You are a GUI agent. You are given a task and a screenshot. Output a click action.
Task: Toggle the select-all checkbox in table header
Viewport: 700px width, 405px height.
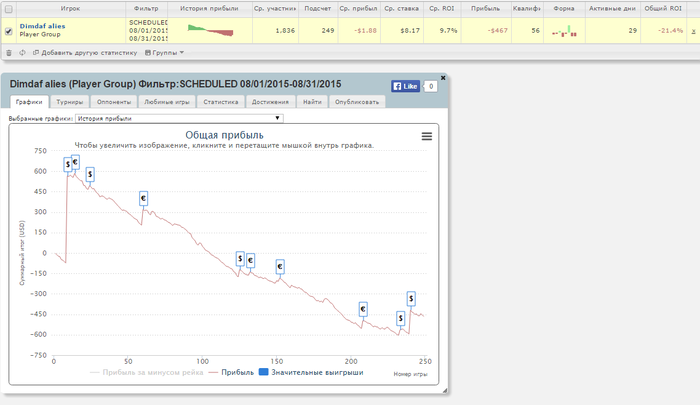point(8,9)
